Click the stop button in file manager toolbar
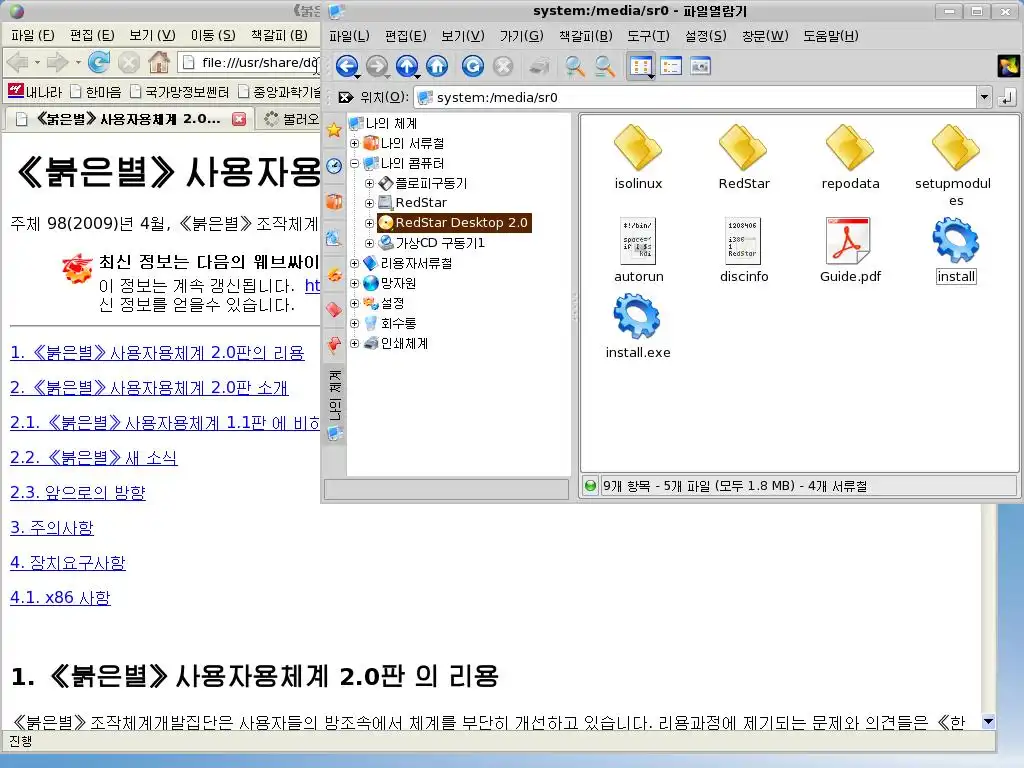 pos(503,66)
